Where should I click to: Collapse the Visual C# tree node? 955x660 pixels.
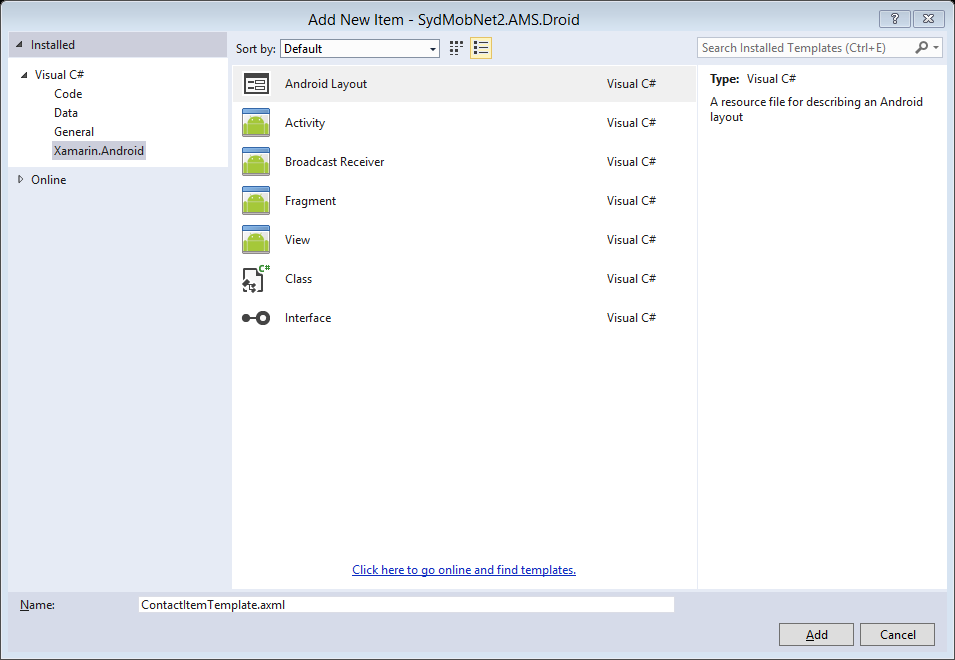click(x=24, y=75)
